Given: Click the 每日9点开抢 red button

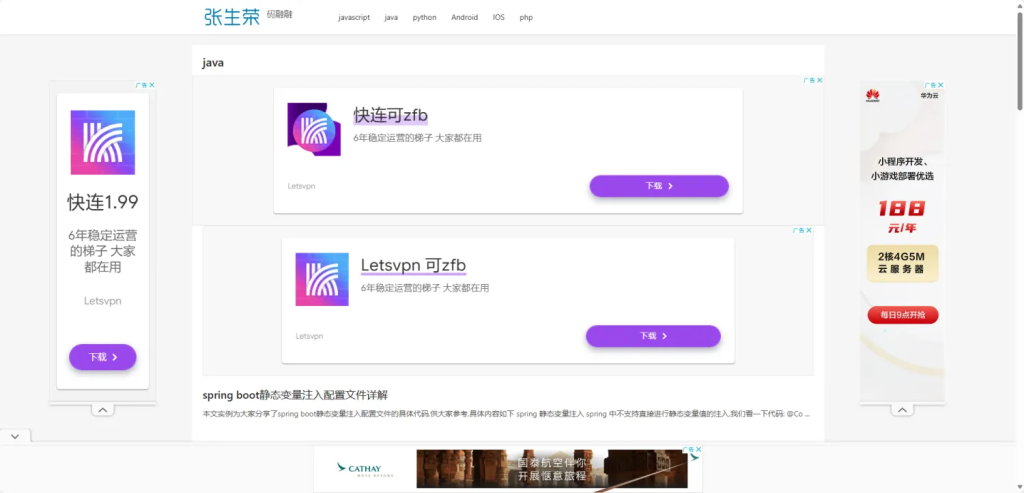Looking at the screenshot, I should pyautogui.click(x=903, y=315).
